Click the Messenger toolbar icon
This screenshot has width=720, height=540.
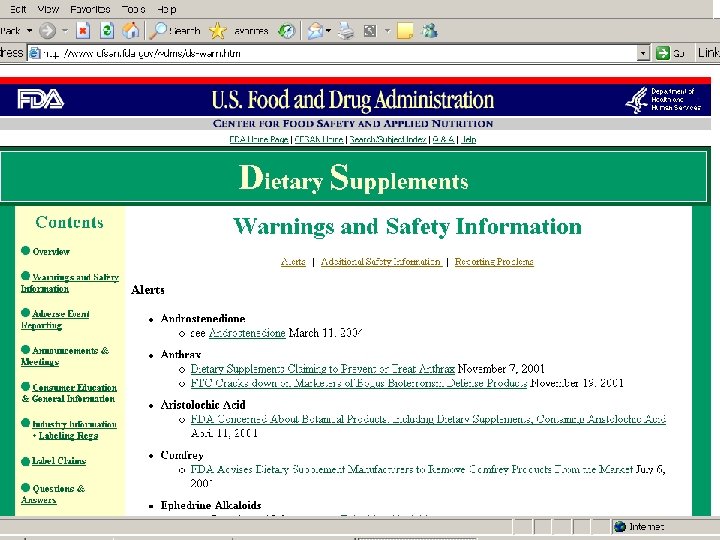coord(430,31)
